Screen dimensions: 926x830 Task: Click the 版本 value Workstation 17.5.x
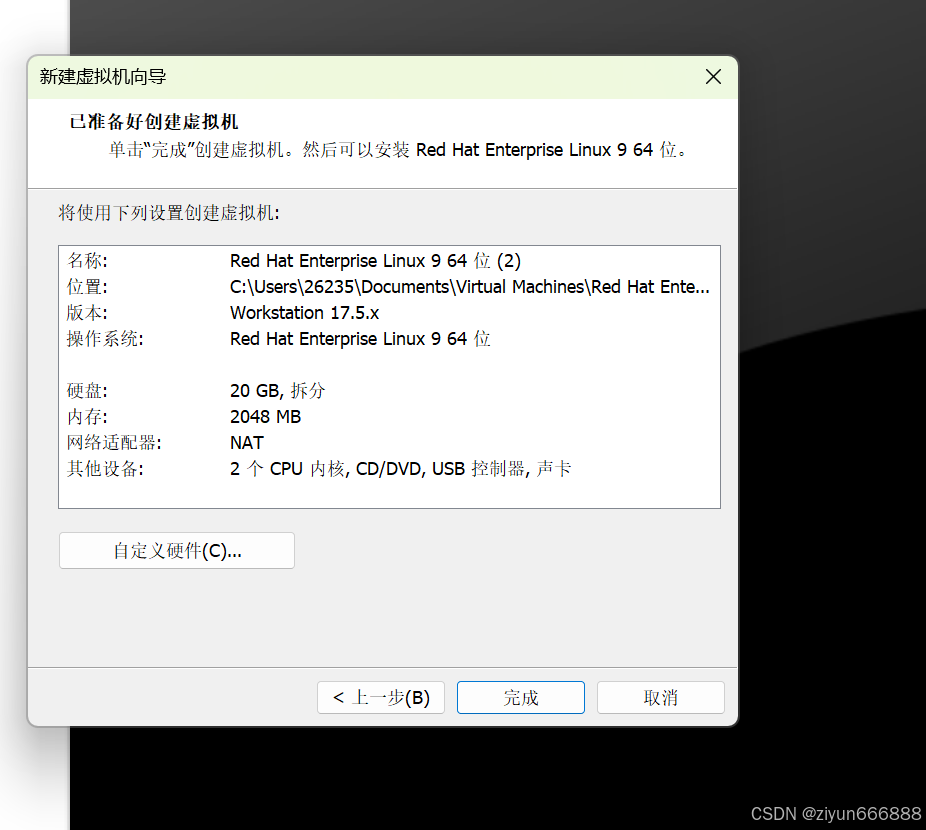pyautogui.click(x=304, y=313)
